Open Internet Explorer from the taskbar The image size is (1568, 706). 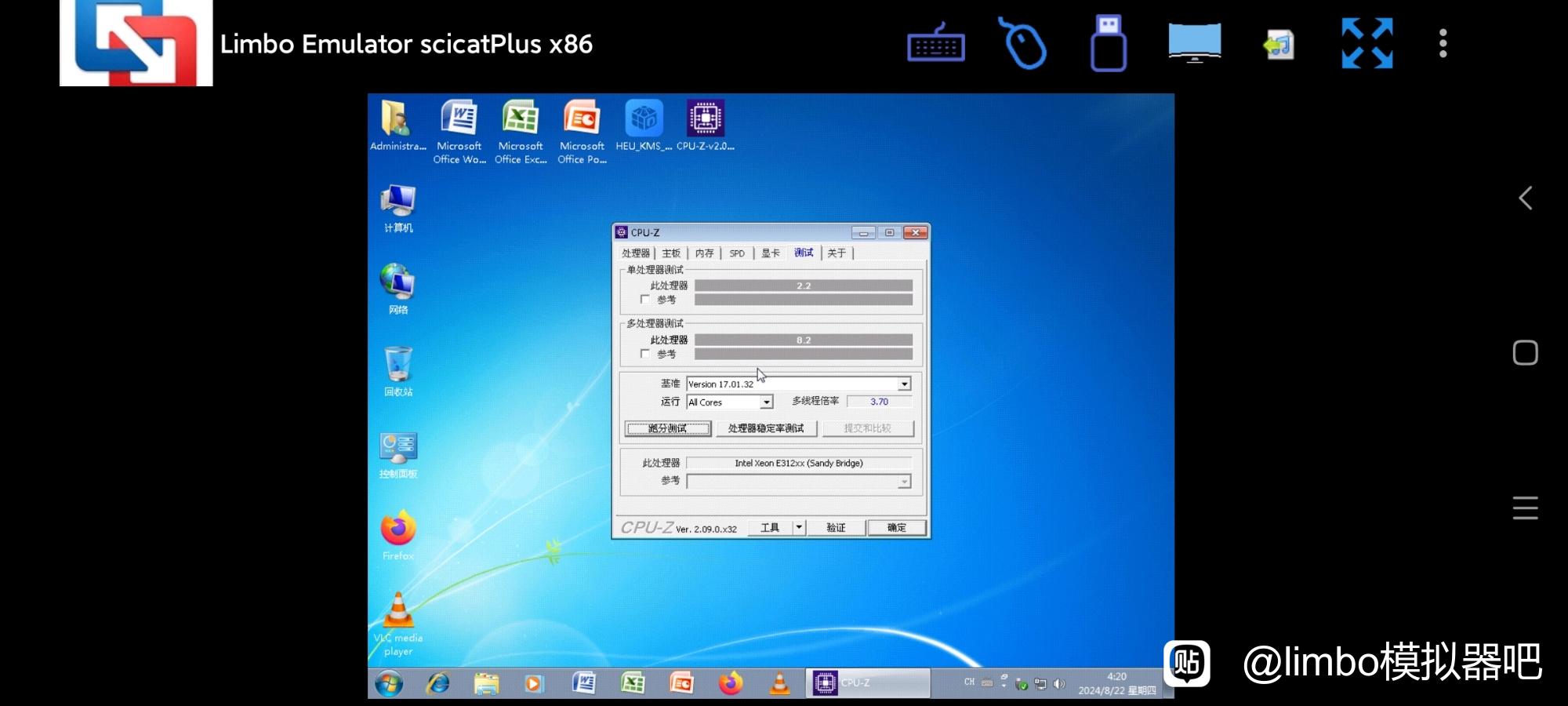click(437, 683)
